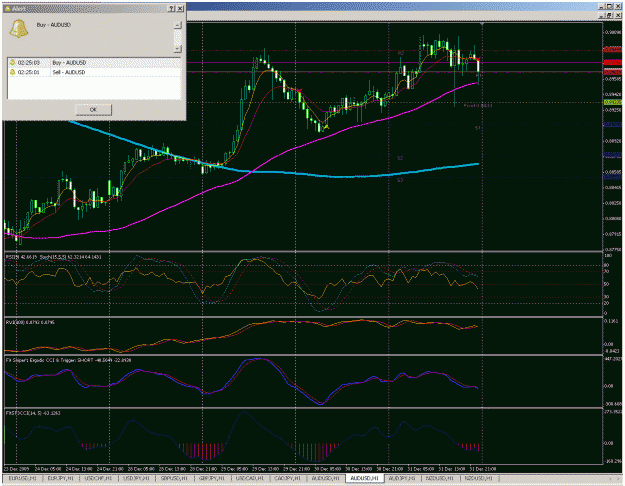This screenshot has height=486, width=625.
Task: Click the bell icon beside the Buy alert row
Action: click(12, 63)
